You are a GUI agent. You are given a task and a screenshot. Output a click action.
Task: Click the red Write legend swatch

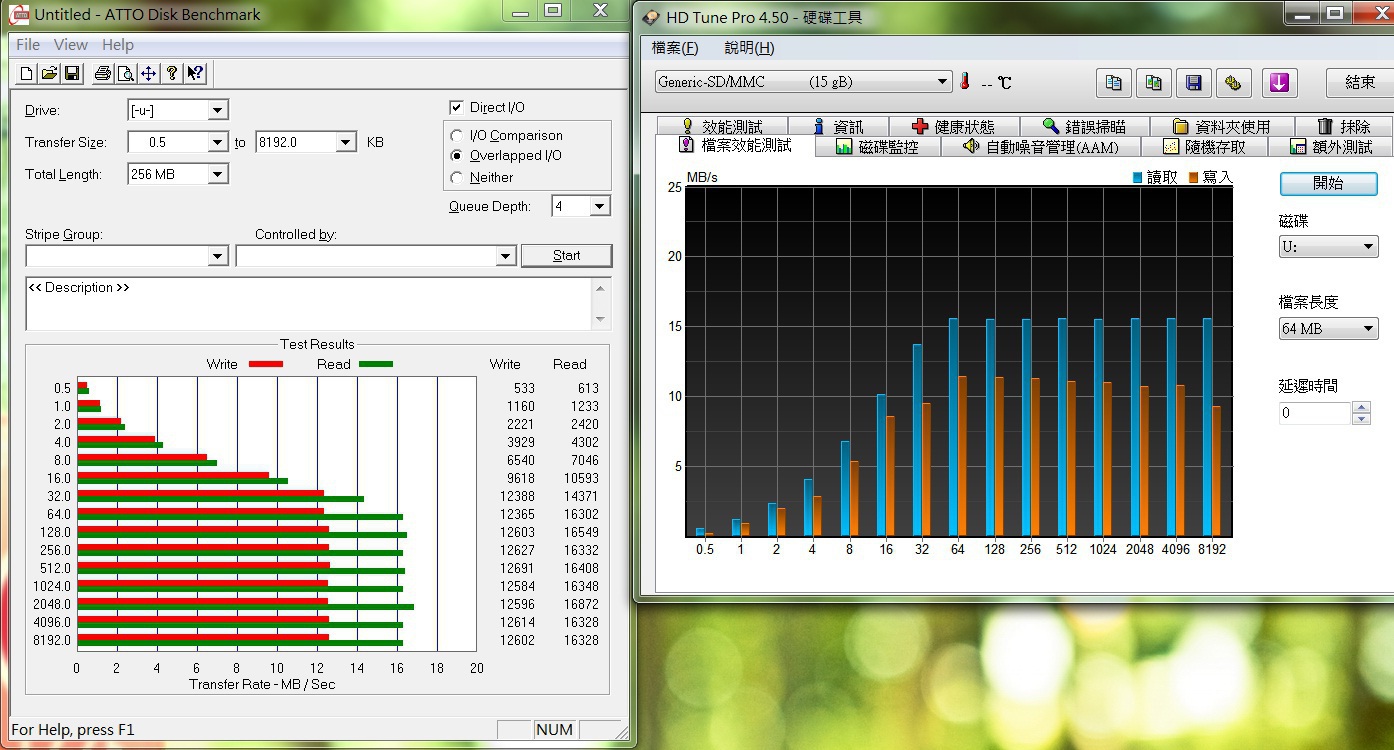[x=266, y=364]
